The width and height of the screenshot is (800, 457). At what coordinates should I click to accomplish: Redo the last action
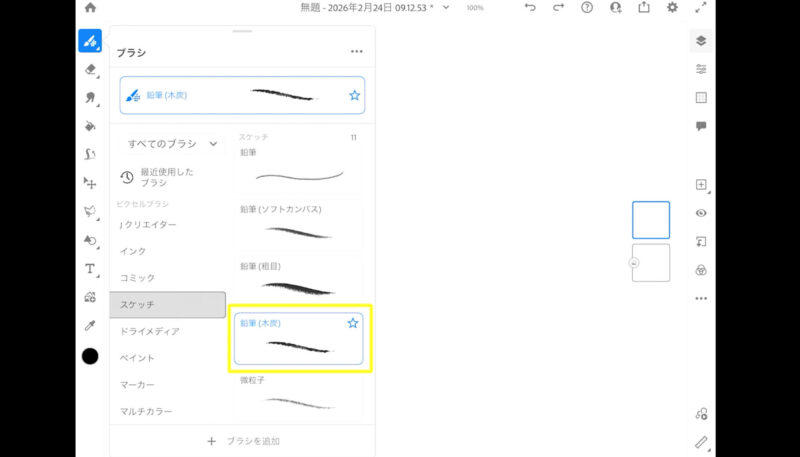point(559,8)
